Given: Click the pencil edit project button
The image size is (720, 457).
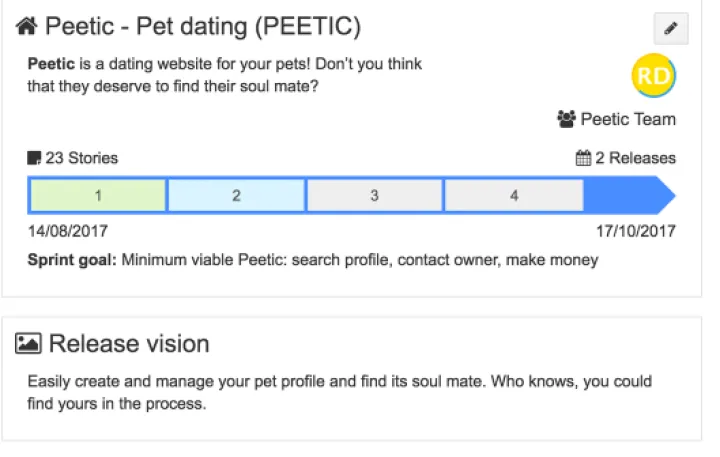Looking at the screenshot, I should point(670,29).
